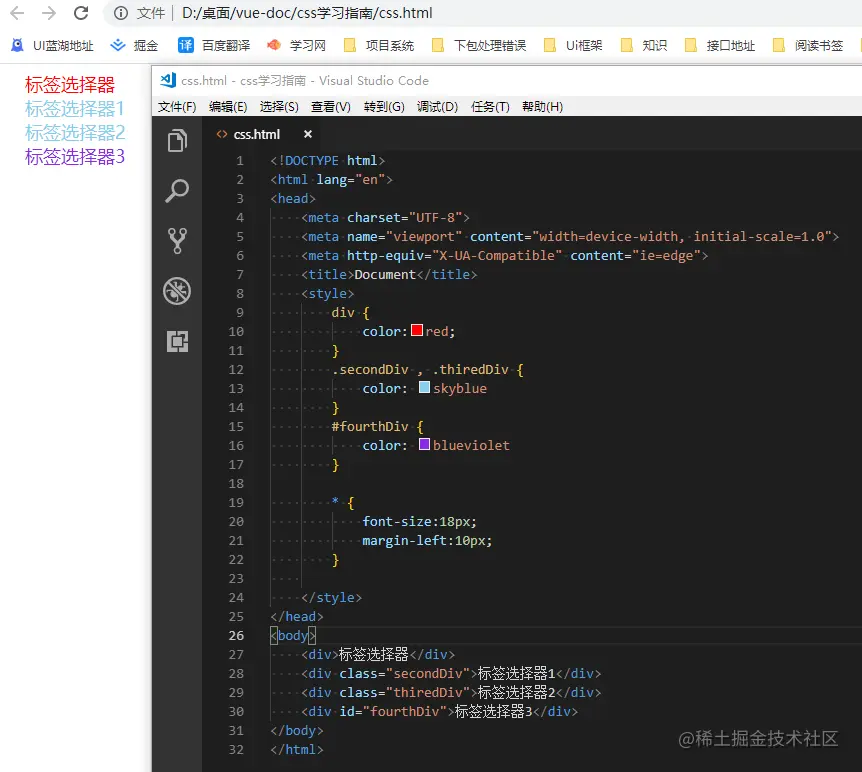
Task: Open the 掘金 bookmark
Action: click(134, 45)
